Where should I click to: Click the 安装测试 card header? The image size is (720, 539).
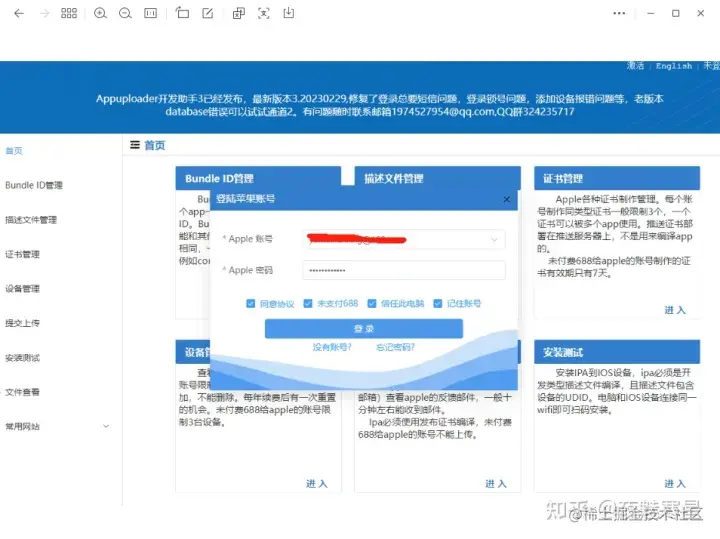pos(617,352)
